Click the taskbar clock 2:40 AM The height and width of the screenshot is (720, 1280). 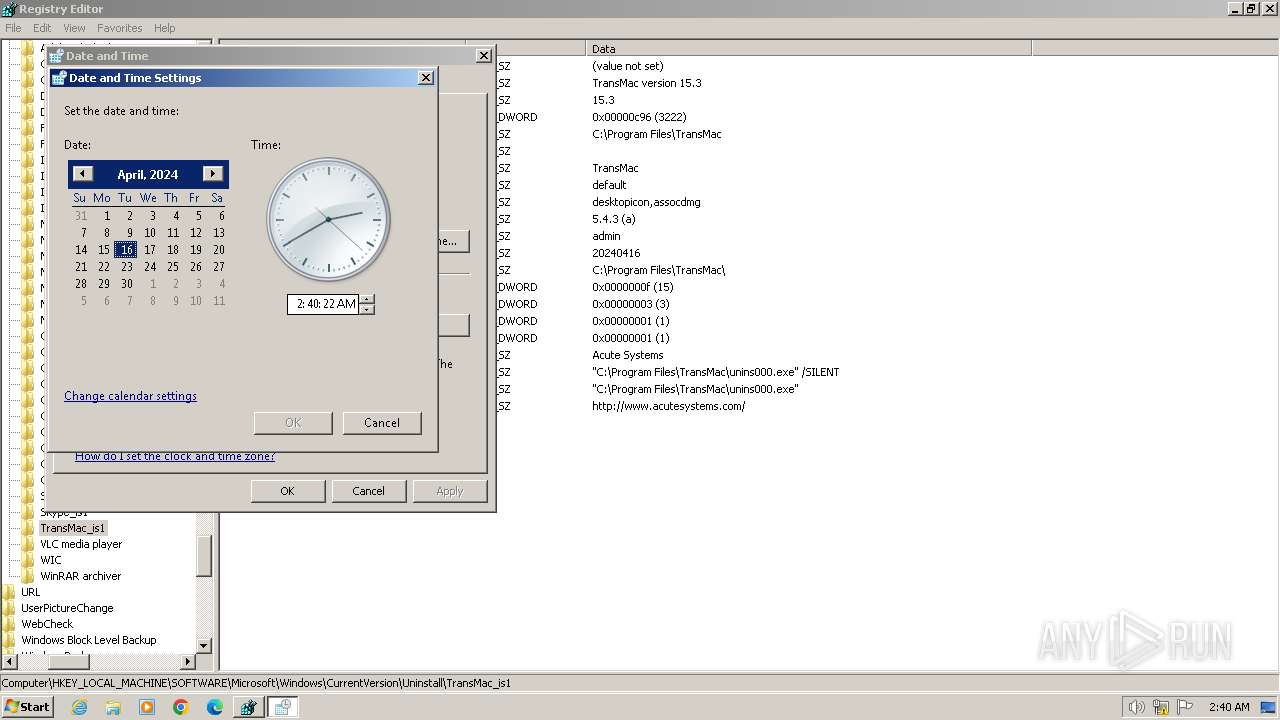(1229, 707)
